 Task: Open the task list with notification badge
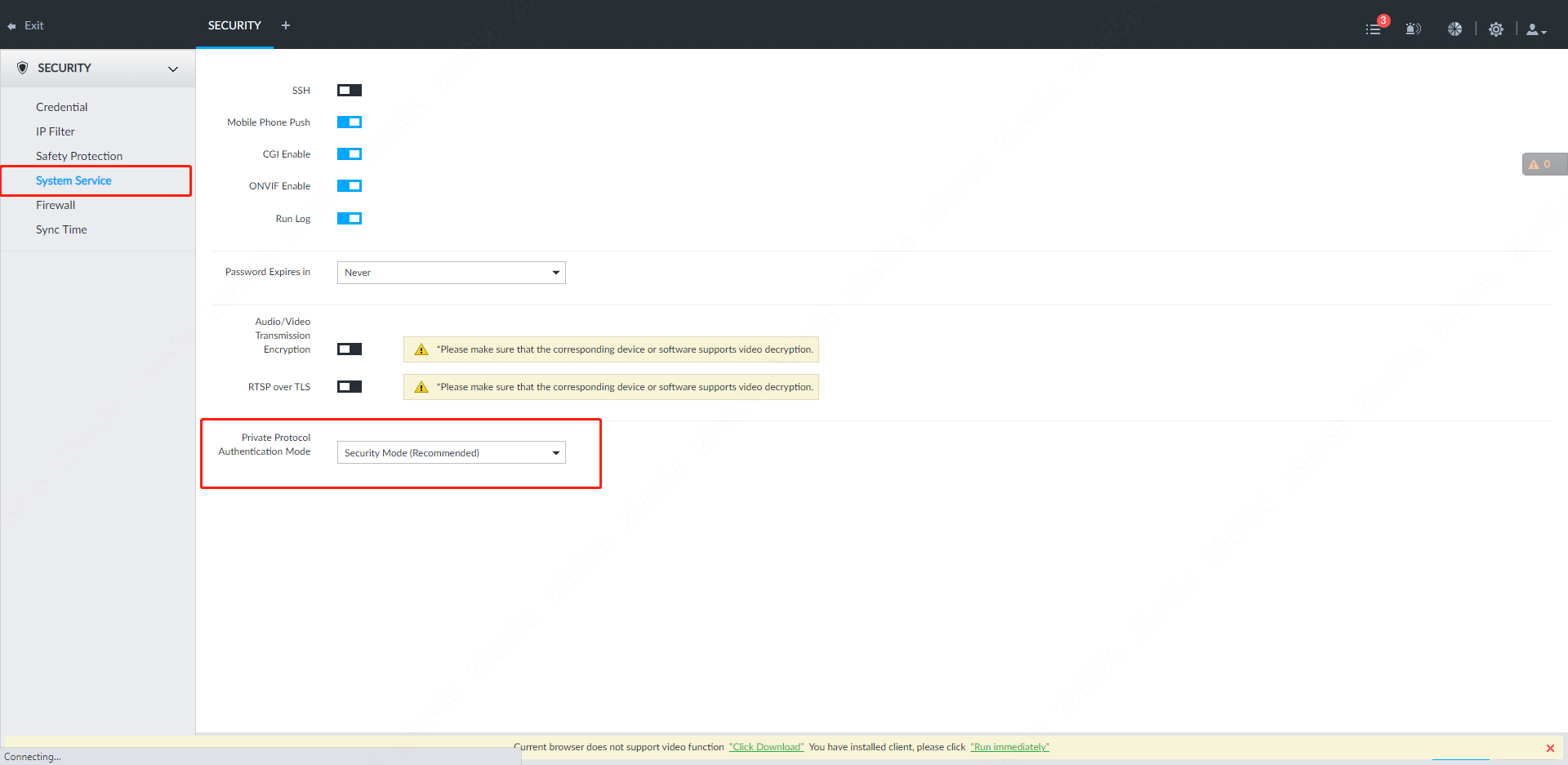(x=1373, y=28)
